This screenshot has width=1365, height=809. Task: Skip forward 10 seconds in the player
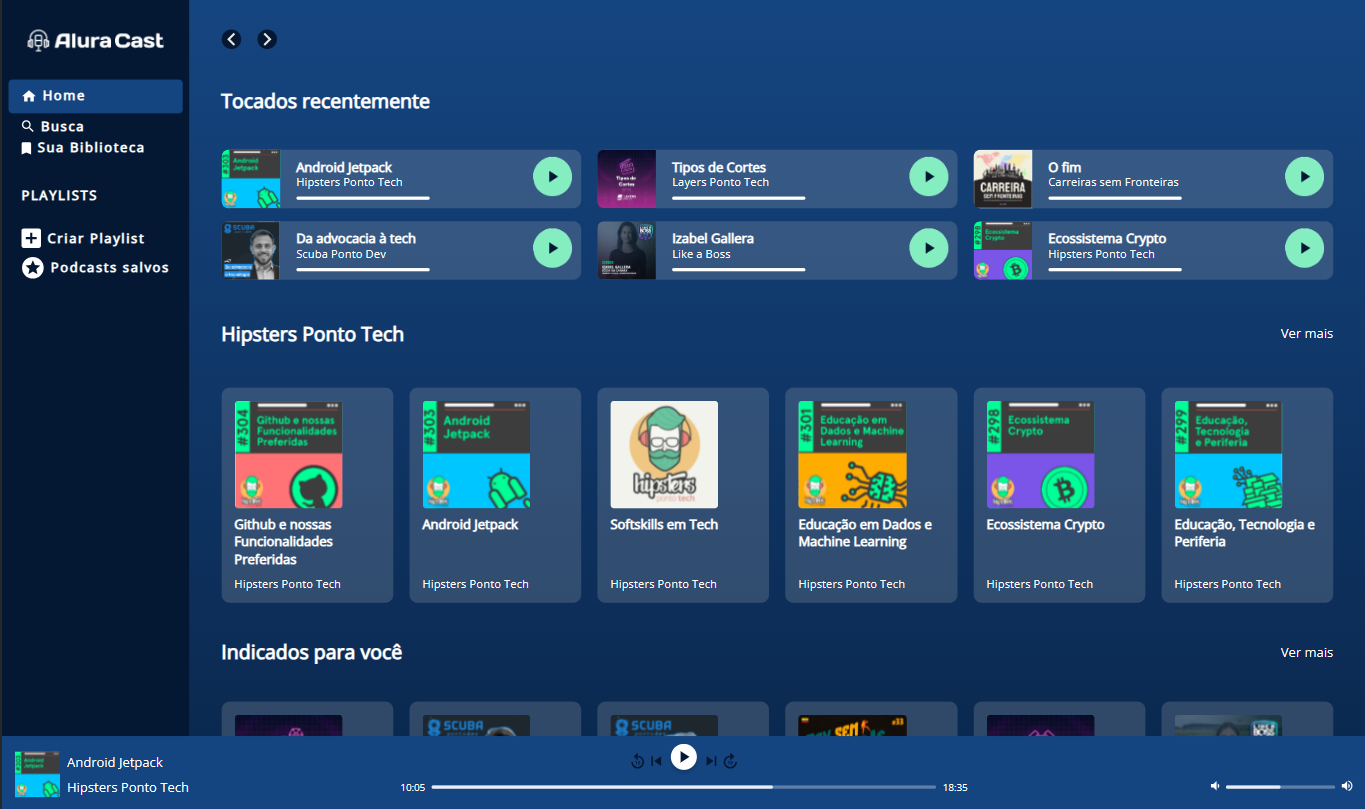pyautogui.click(x=730, y=760)
